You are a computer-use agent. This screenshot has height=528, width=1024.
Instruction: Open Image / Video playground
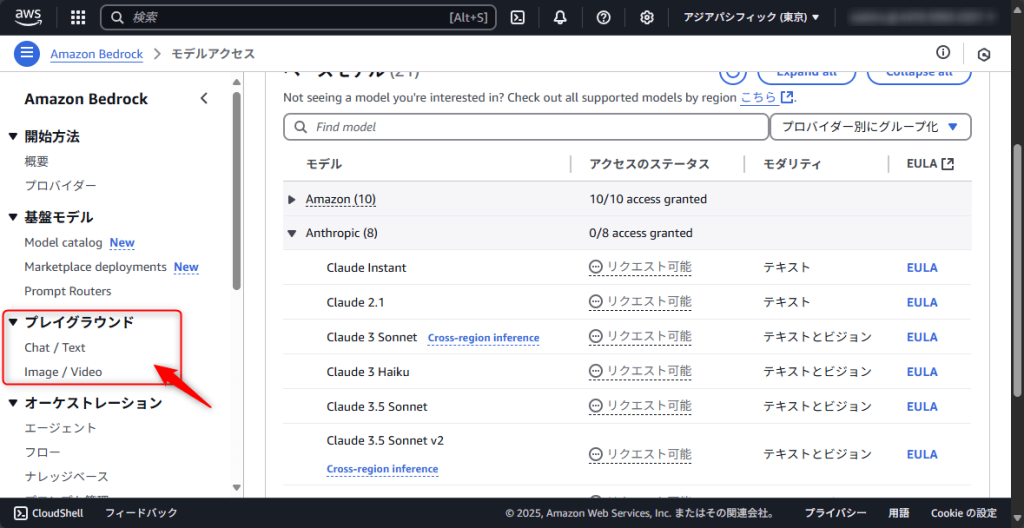(63, 372)
